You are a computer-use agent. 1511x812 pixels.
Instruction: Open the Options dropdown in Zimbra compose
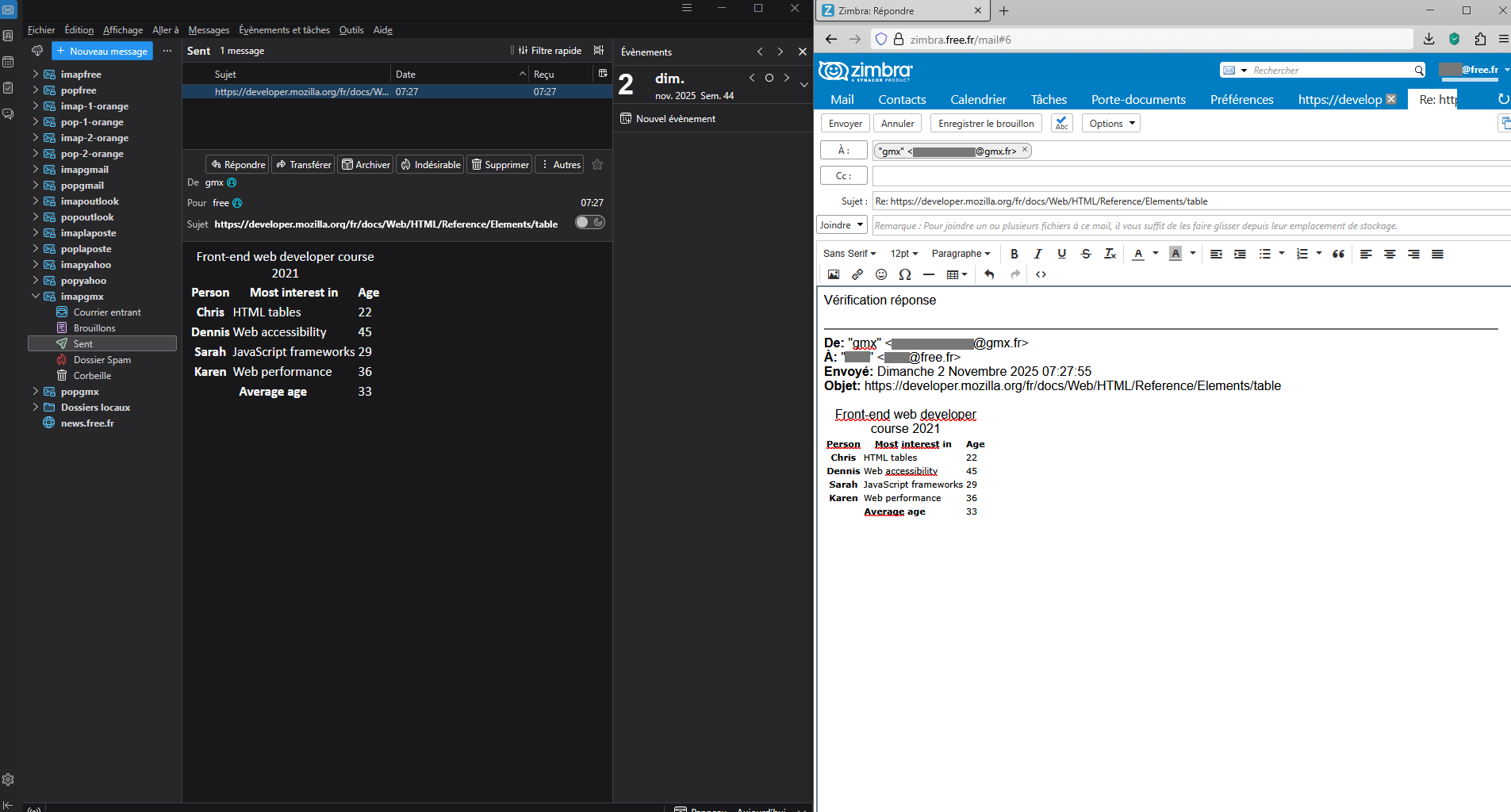[x=1110, y=124]
